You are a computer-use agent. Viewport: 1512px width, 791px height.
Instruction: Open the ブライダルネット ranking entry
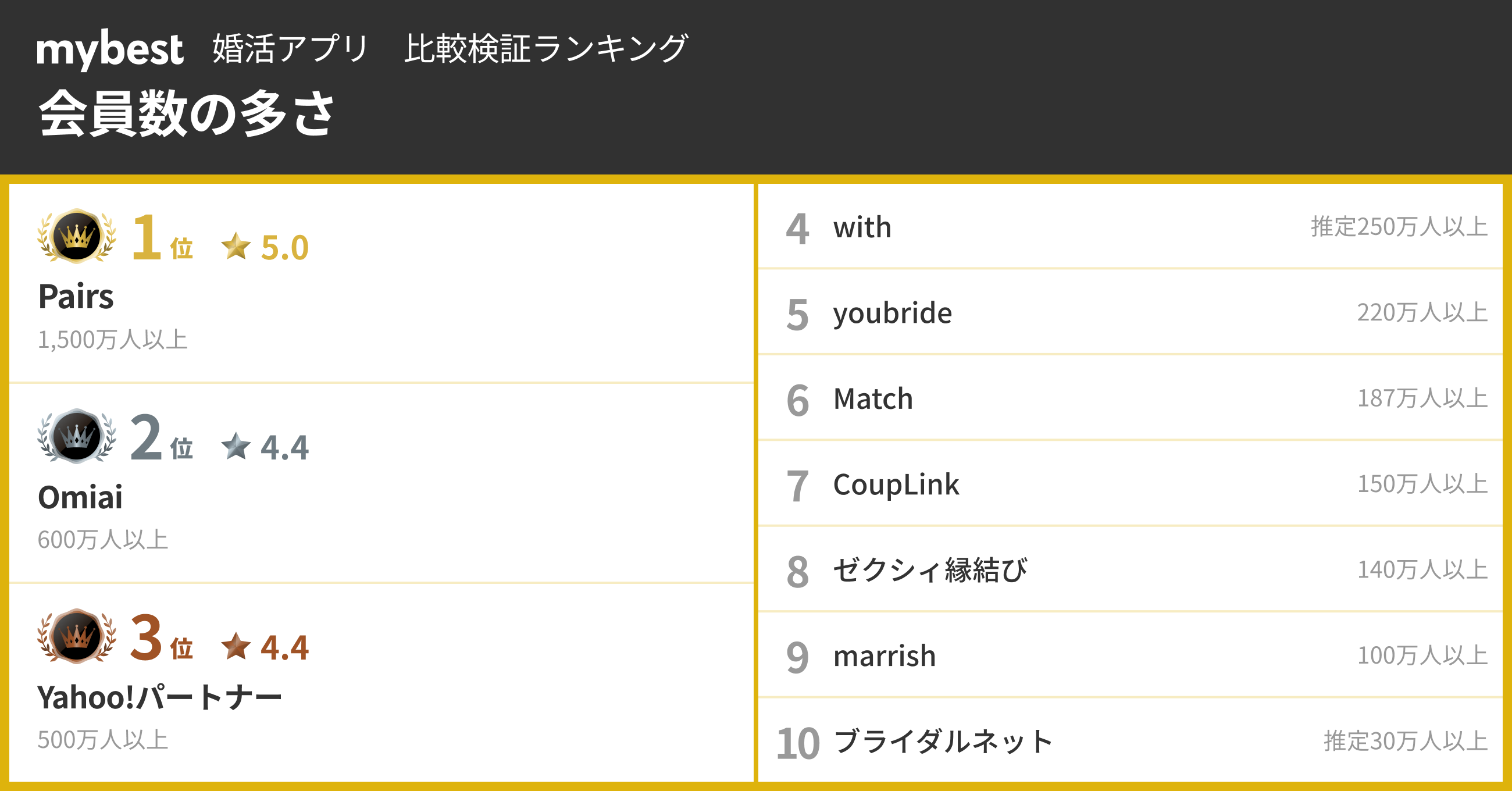[943, 742]
